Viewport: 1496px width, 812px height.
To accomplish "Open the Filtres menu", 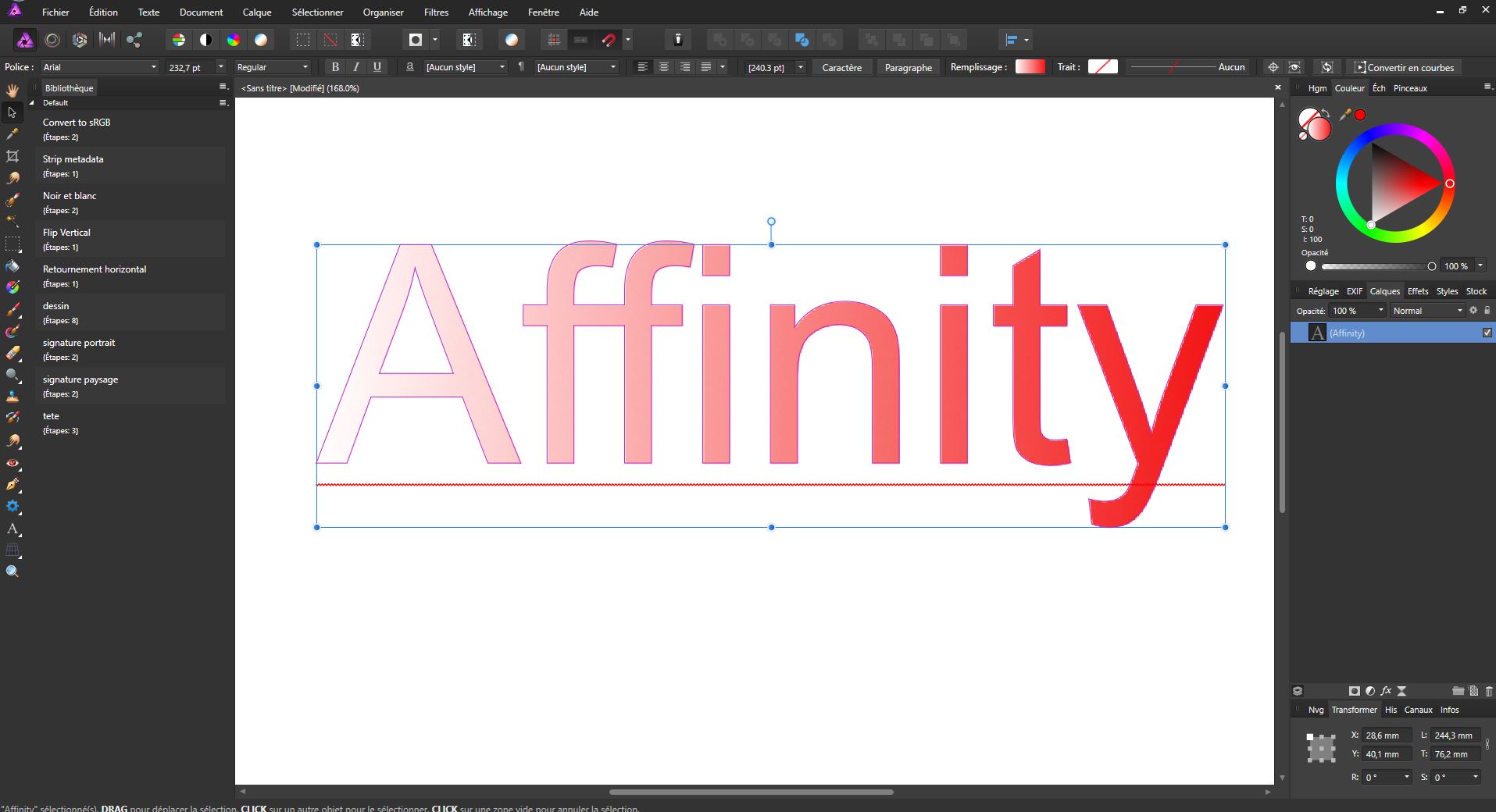I will coord(436,12).
